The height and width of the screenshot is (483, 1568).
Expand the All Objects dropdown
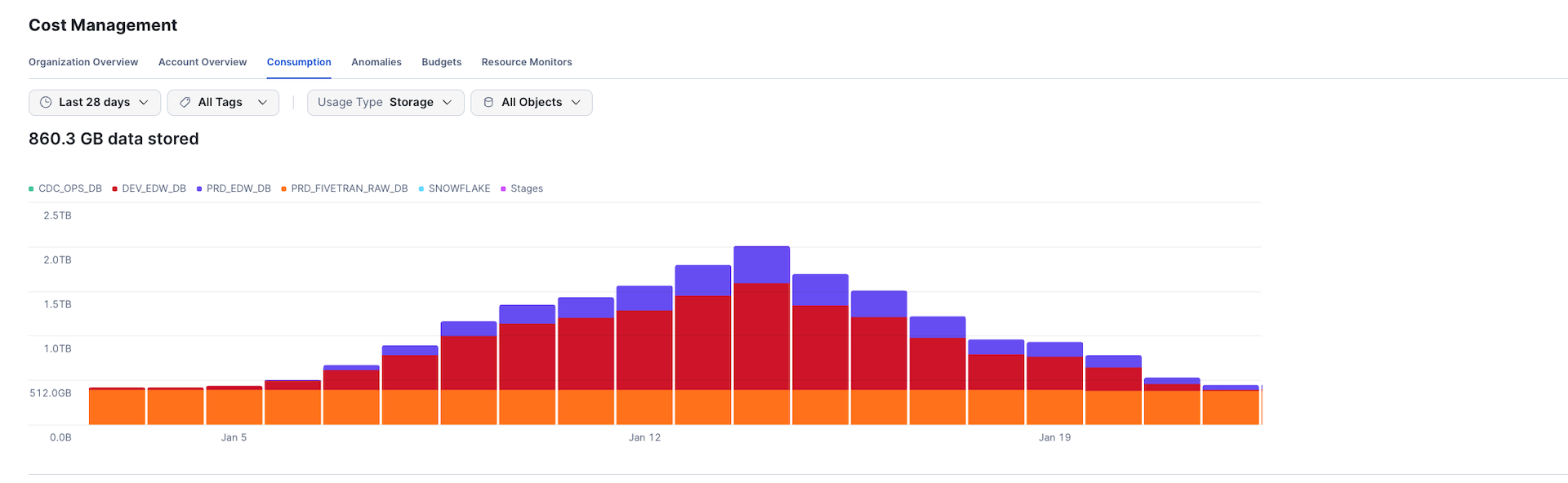(x=532, y=102)
